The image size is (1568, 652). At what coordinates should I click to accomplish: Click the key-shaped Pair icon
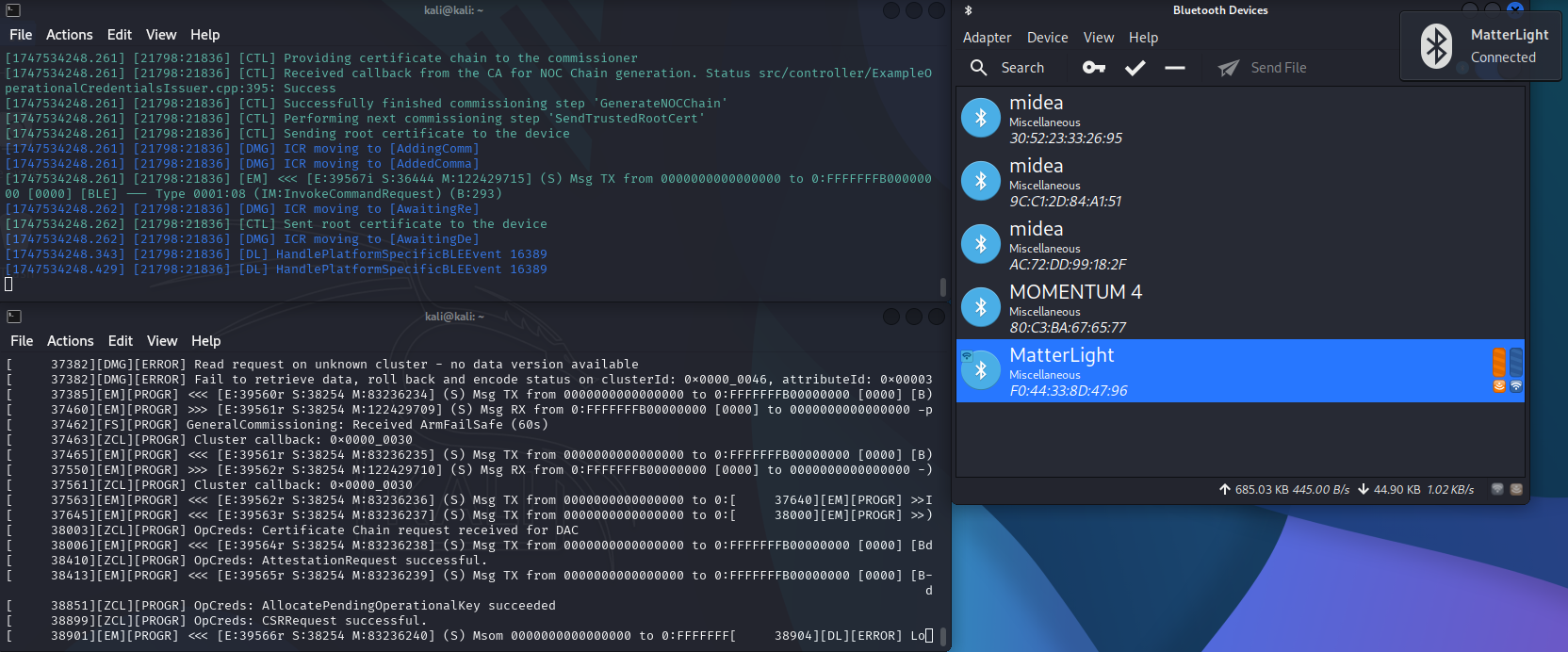point(1094,68)
